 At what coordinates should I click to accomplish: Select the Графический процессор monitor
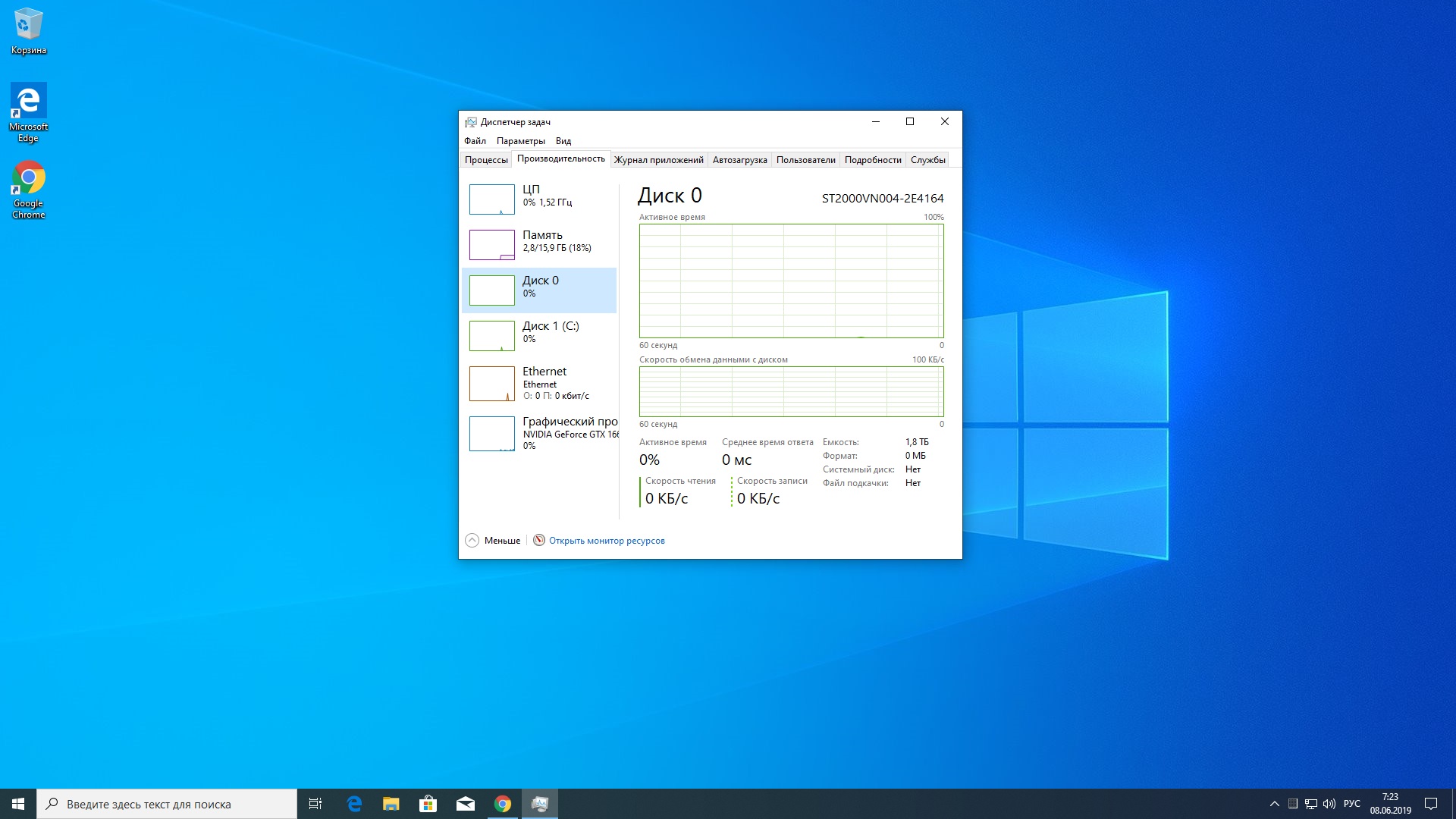[x=540, y=433]
